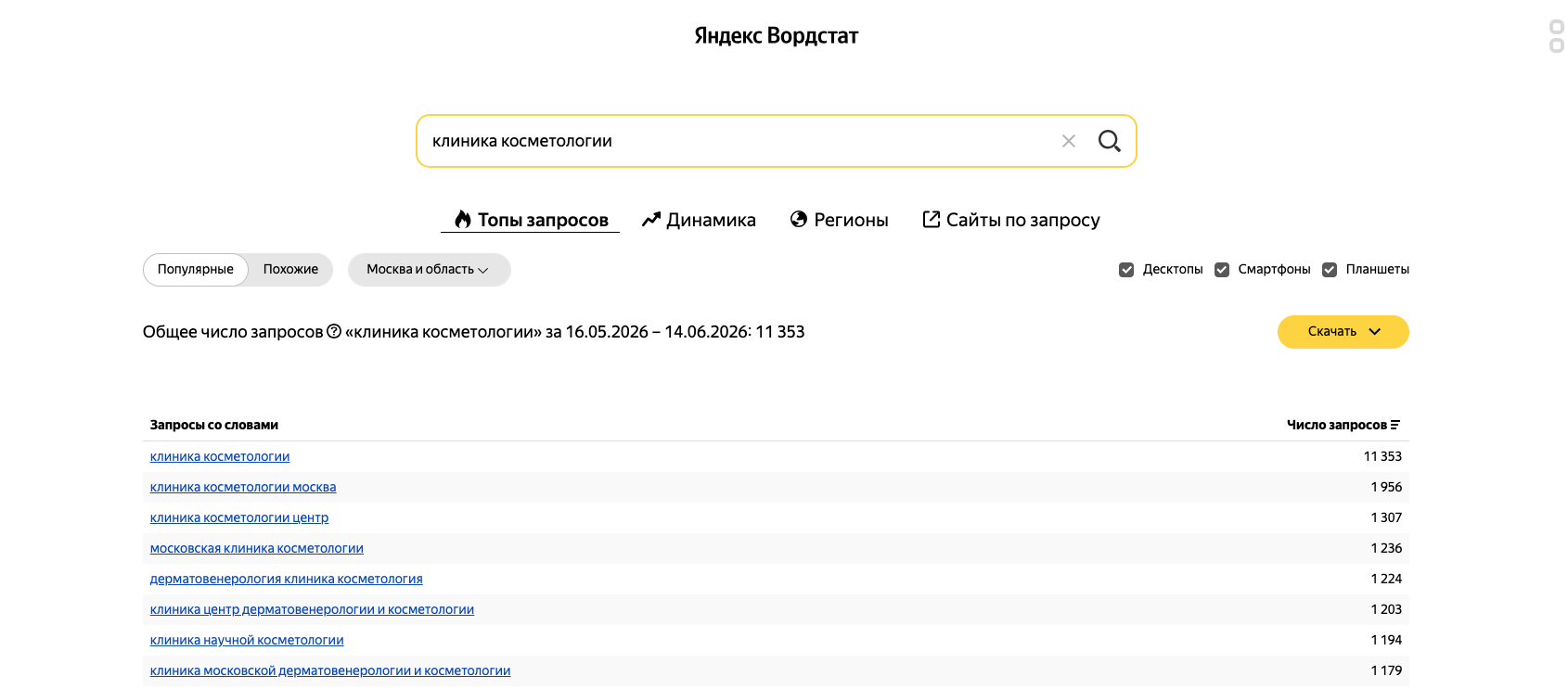The height and width of the screenshot is (689, 1568).
Task: Select the Популярные toggle option
Action: [x=196, y=270]
